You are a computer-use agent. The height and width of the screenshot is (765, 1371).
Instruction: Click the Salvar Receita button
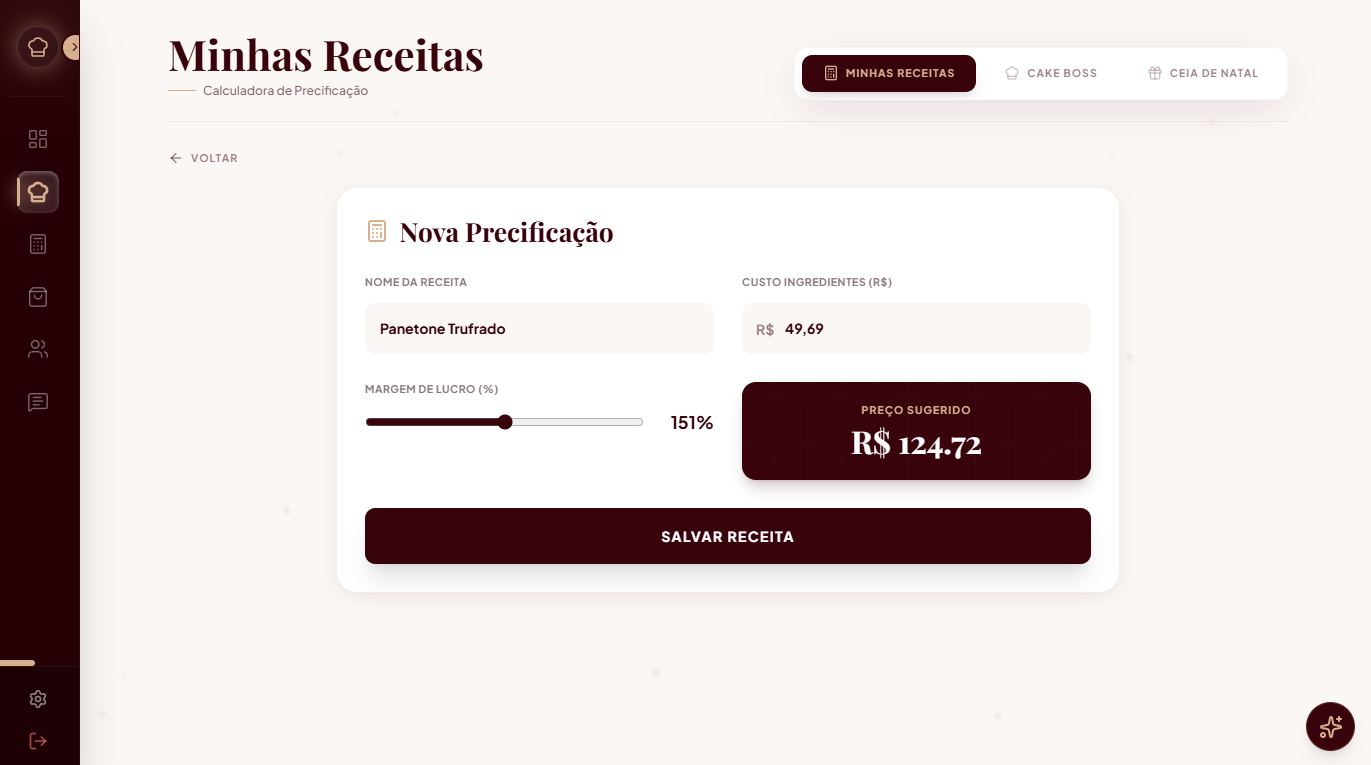point(727,537)
